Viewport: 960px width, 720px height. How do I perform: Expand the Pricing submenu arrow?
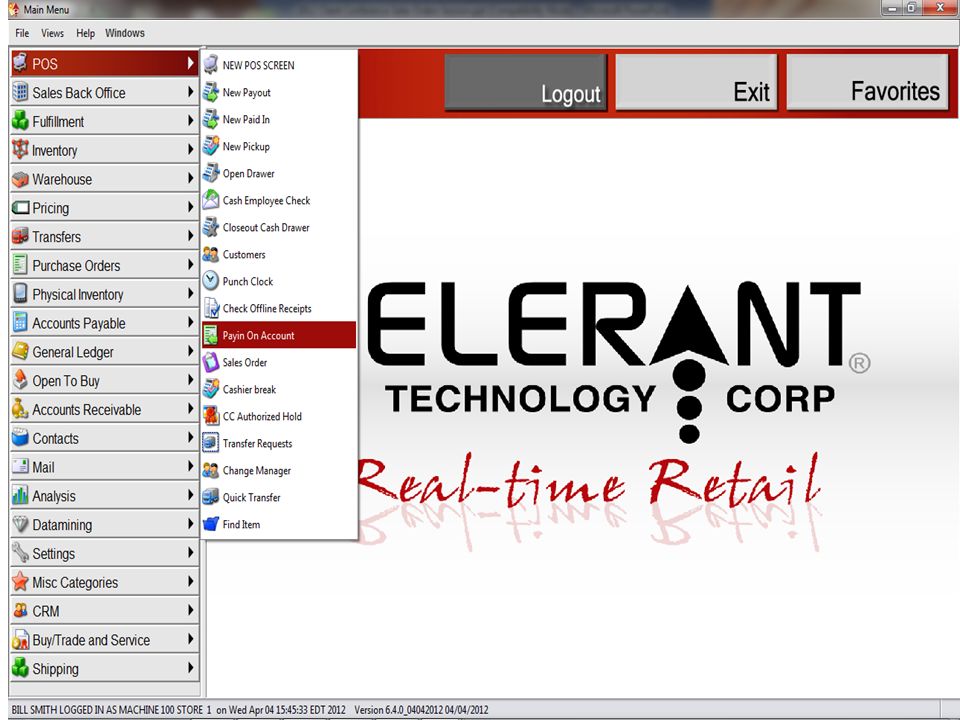pos(190,207)
